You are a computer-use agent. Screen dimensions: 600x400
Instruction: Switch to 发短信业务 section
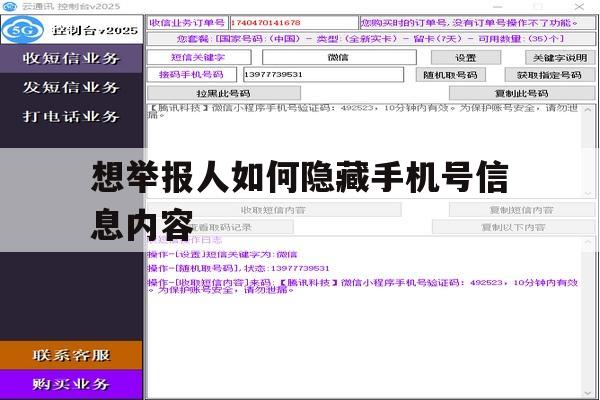[x=71, y=87]
